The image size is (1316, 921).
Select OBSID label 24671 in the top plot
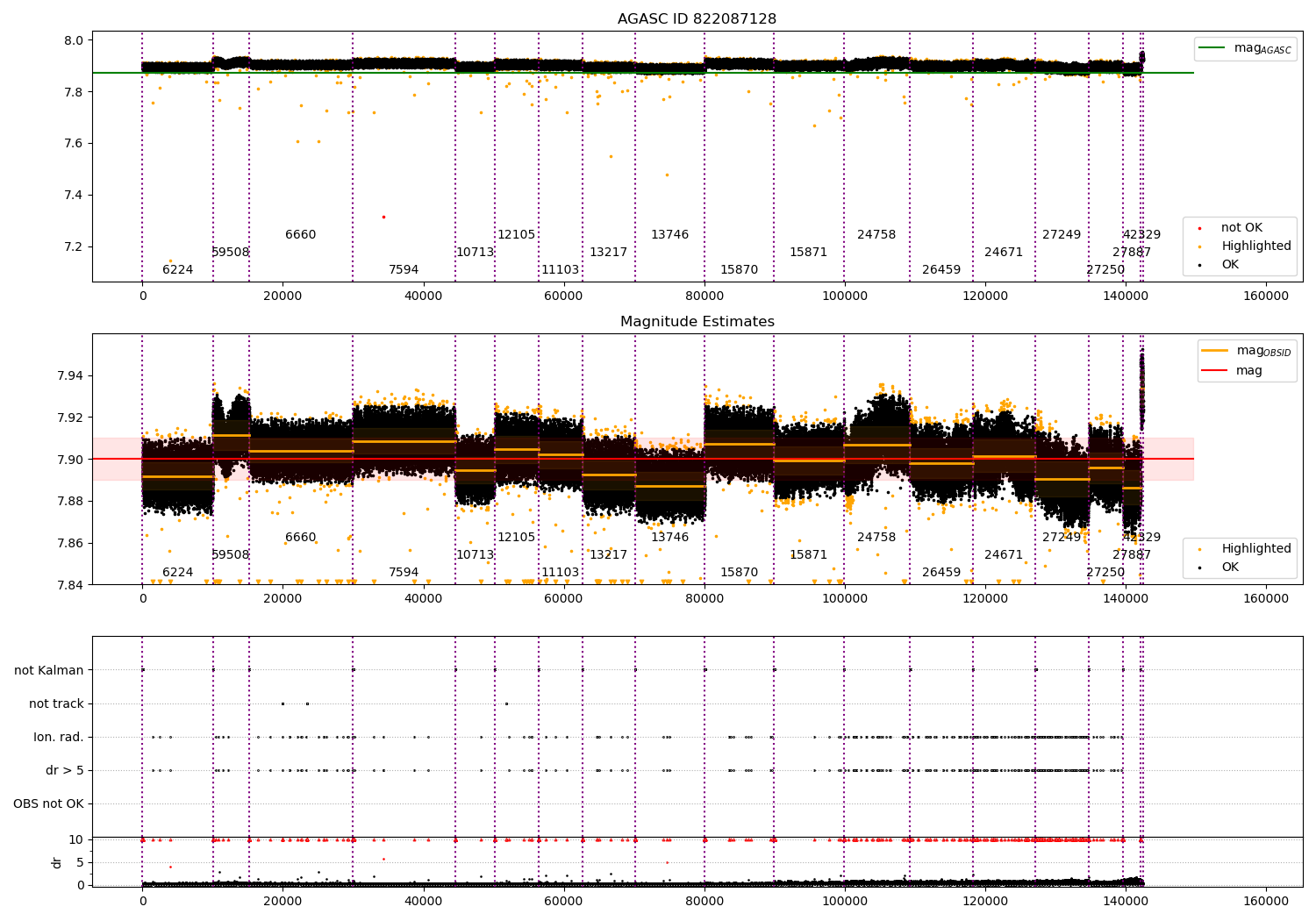pos(1004,253)
